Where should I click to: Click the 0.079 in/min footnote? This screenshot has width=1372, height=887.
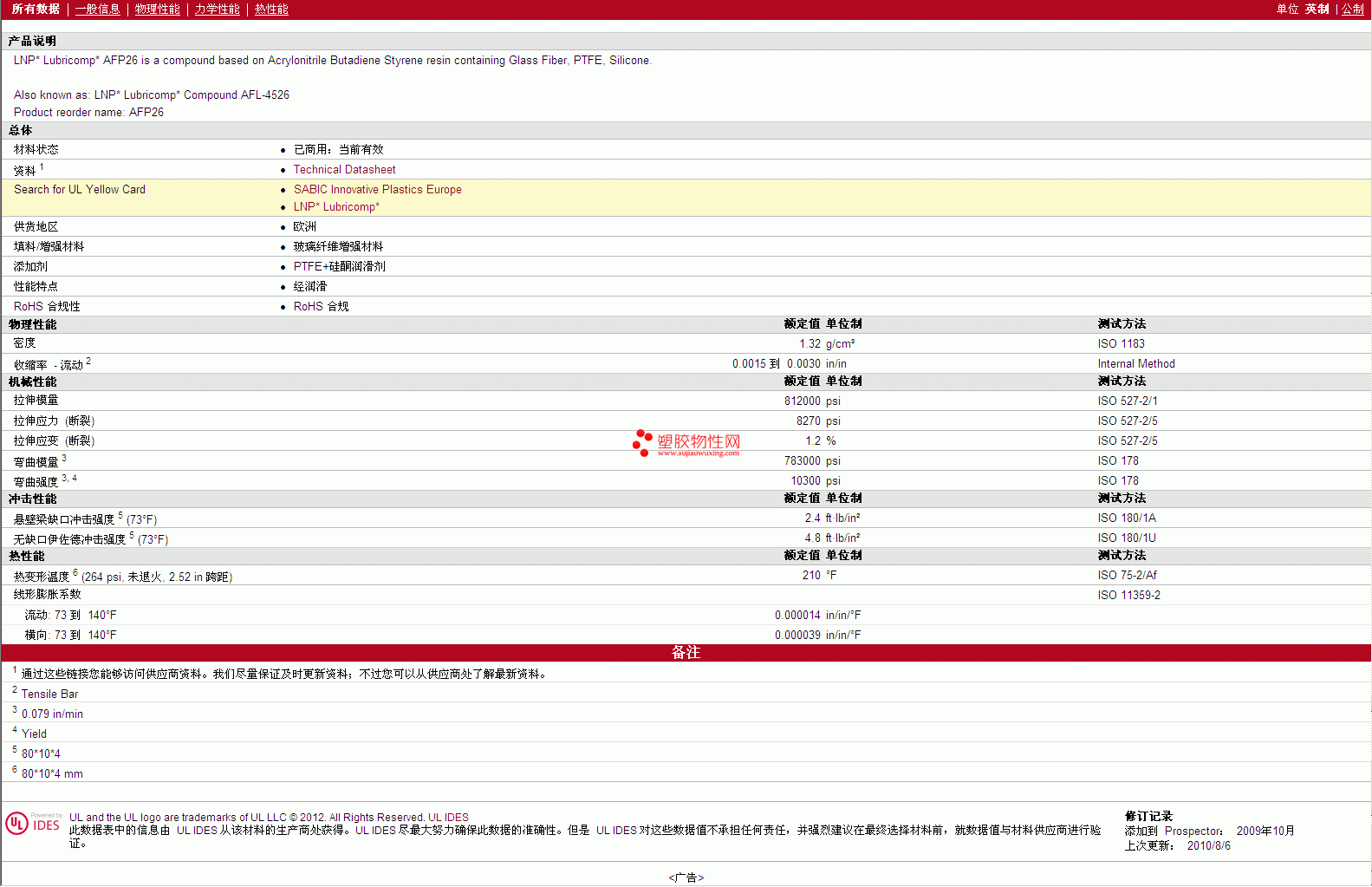52,714
